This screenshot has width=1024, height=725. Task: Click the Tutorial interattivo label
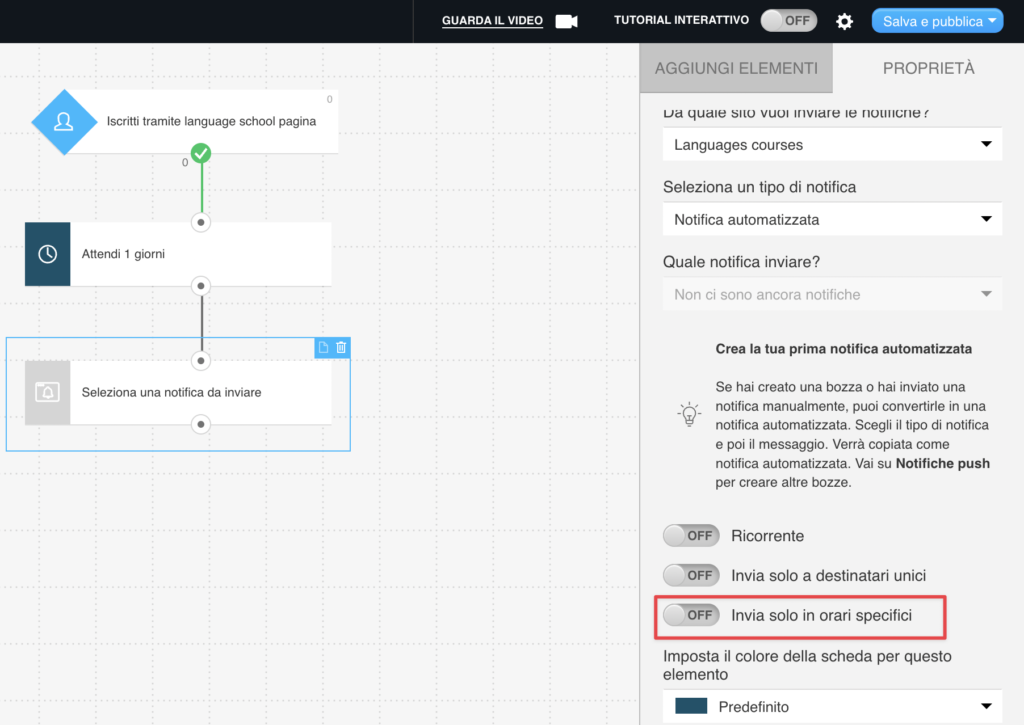coord(681,20)
